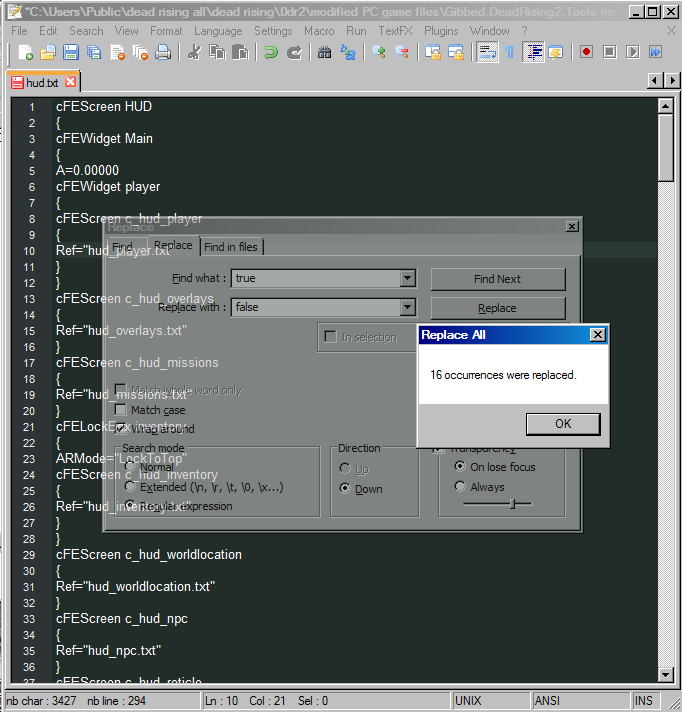Open the Language menu
The height and width of the screenshot is (712, 682).
pos(218,31)
